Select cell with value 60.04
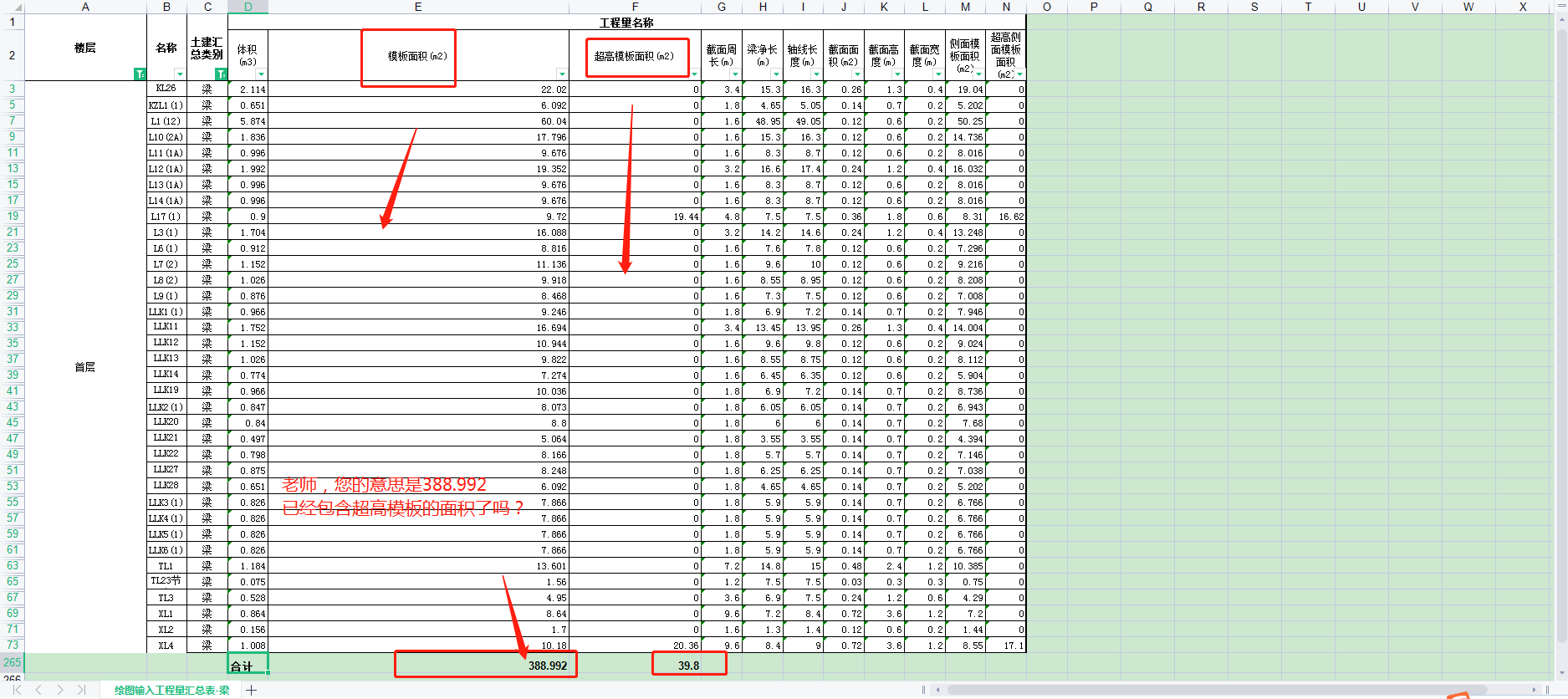 tap(418, 121)
